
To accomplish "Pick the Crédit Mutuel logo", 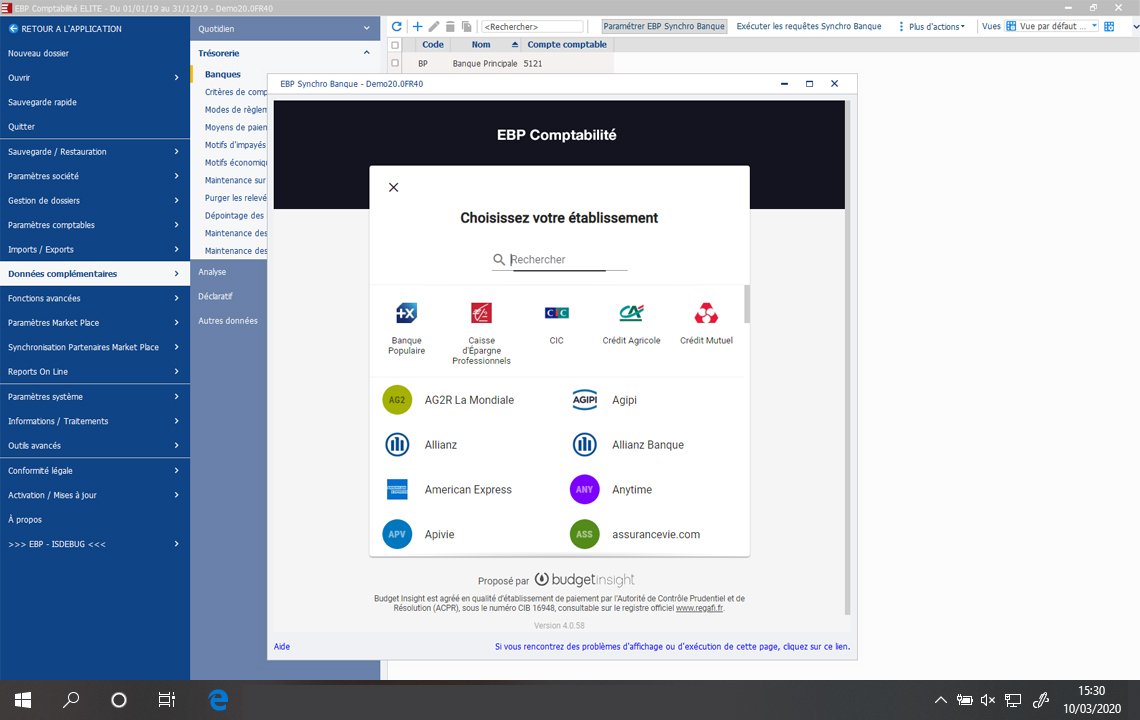I will [706, 314].
